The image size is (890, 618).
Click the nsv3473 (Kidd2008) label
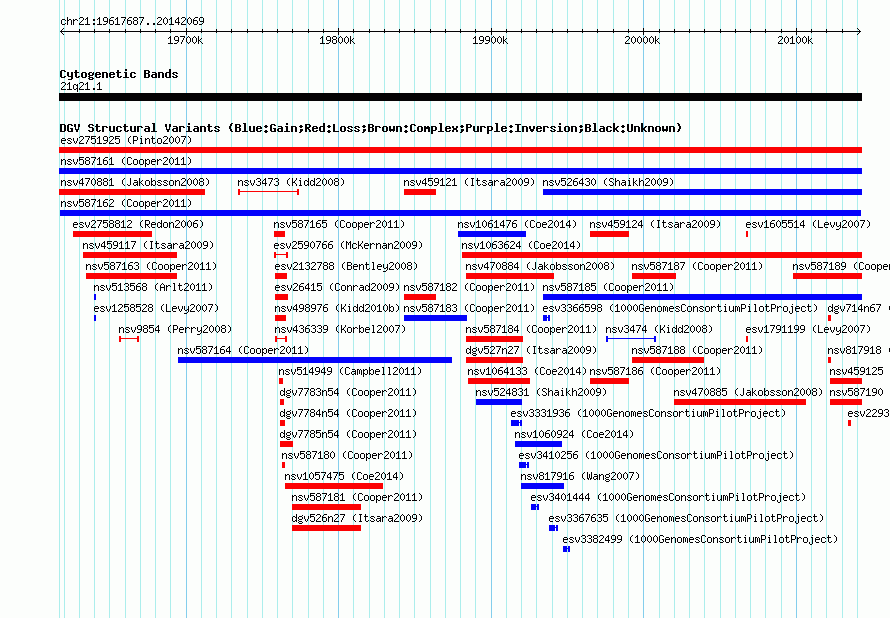pos(291,182)
